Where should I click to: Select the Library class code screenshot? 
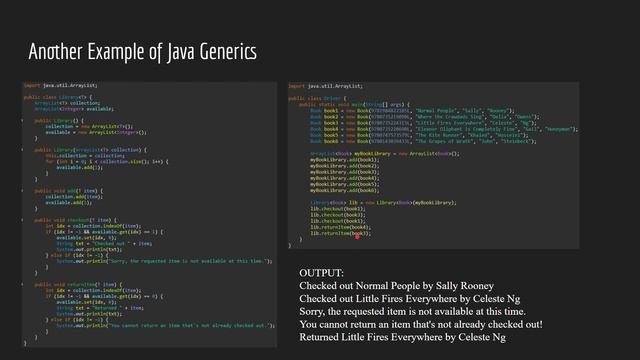[149, 214]
